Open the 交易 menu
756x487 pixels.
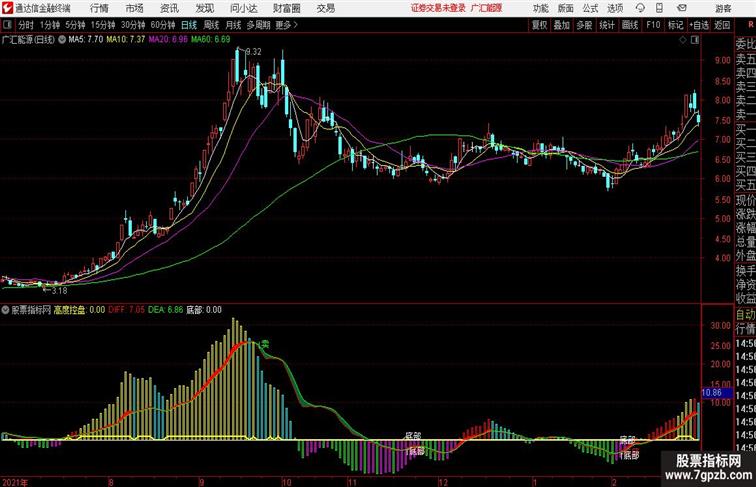click(325, 8)
